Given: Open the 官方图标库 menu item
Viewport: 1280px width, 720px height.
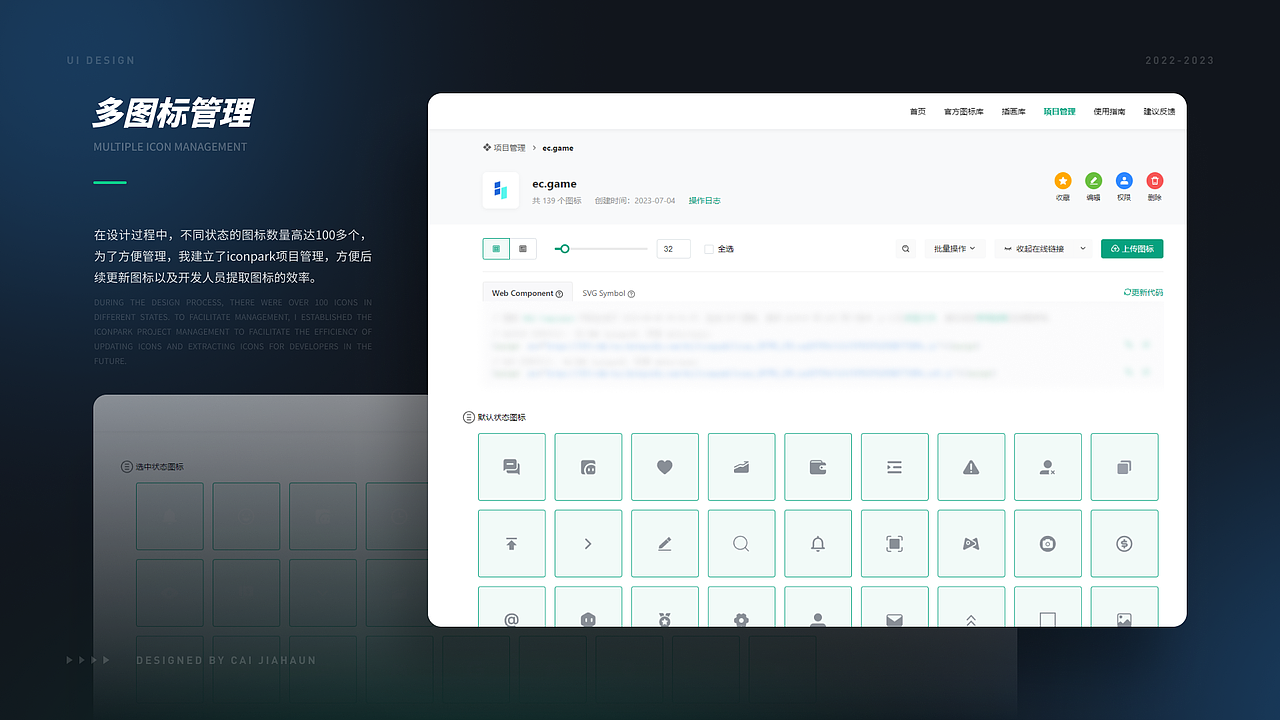Looking at the screenshot, I should 962,111.
